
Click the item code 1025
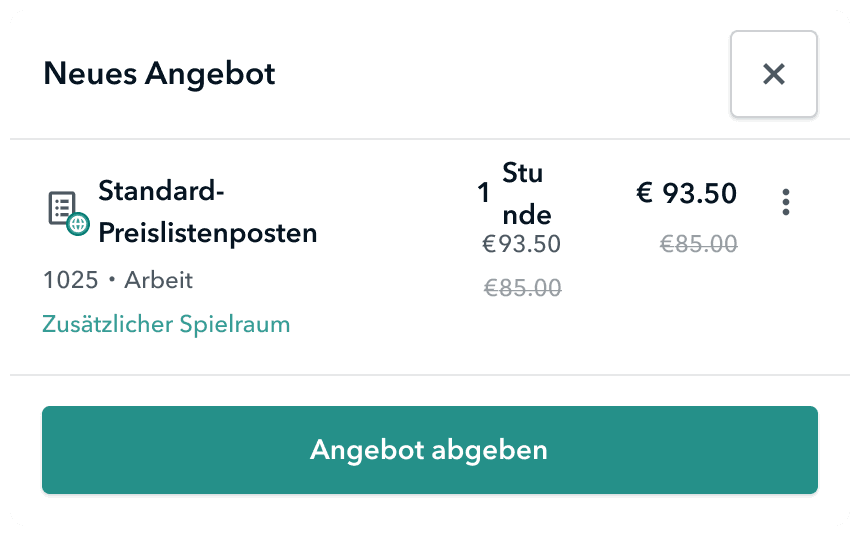[70, 280]
